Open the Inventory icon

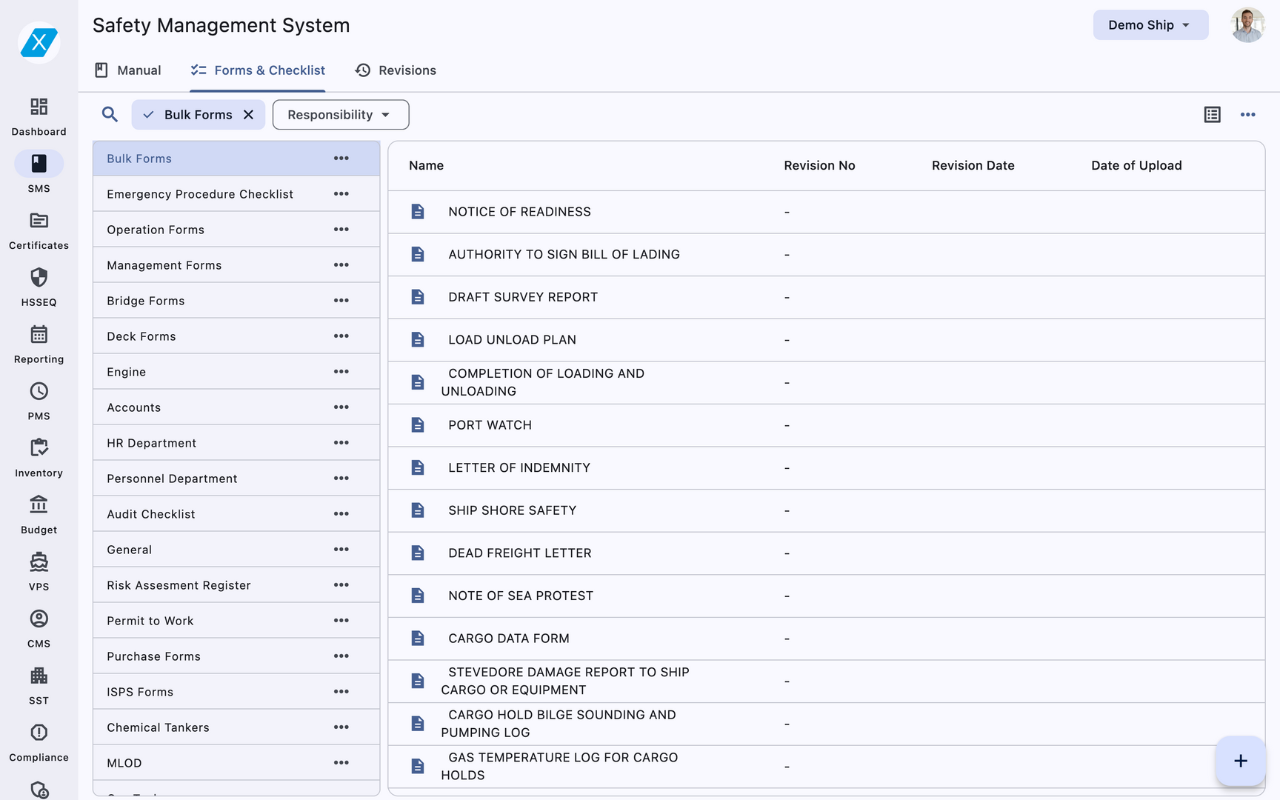tap(39, 448)
